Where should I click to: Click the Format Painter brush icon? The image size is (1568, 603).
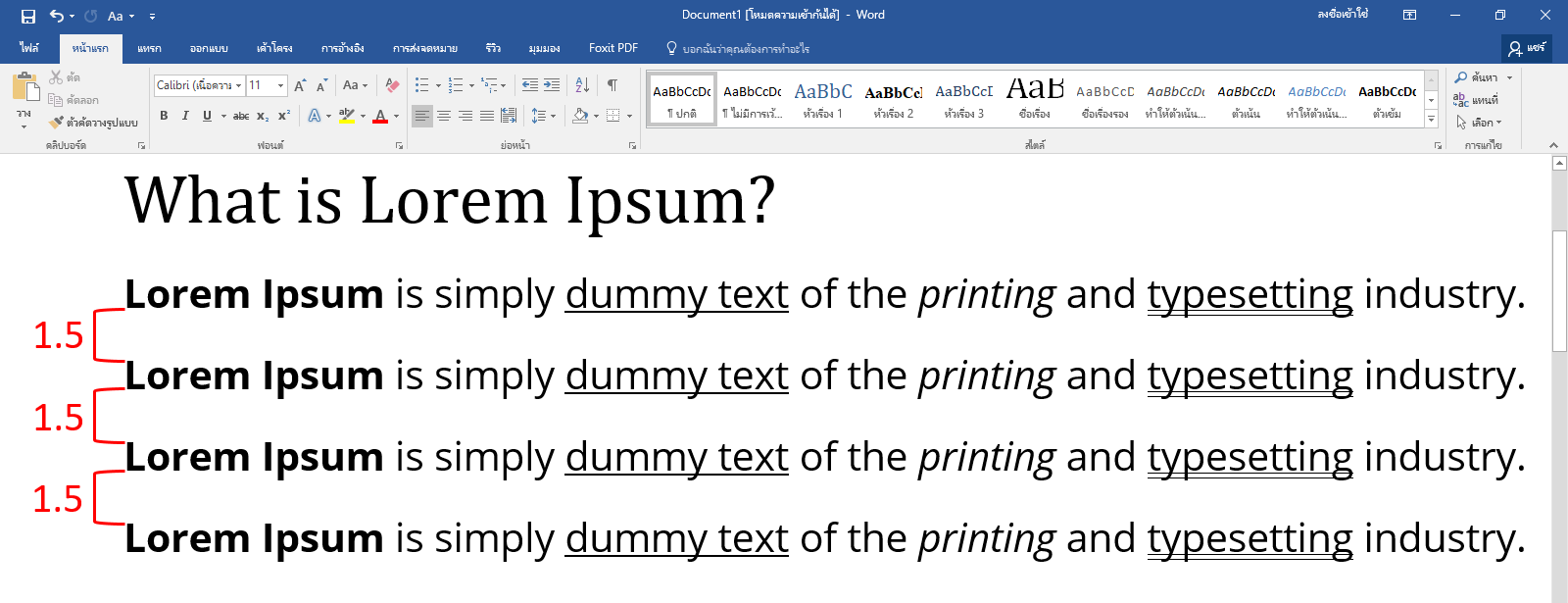click(x=56, y=123)
